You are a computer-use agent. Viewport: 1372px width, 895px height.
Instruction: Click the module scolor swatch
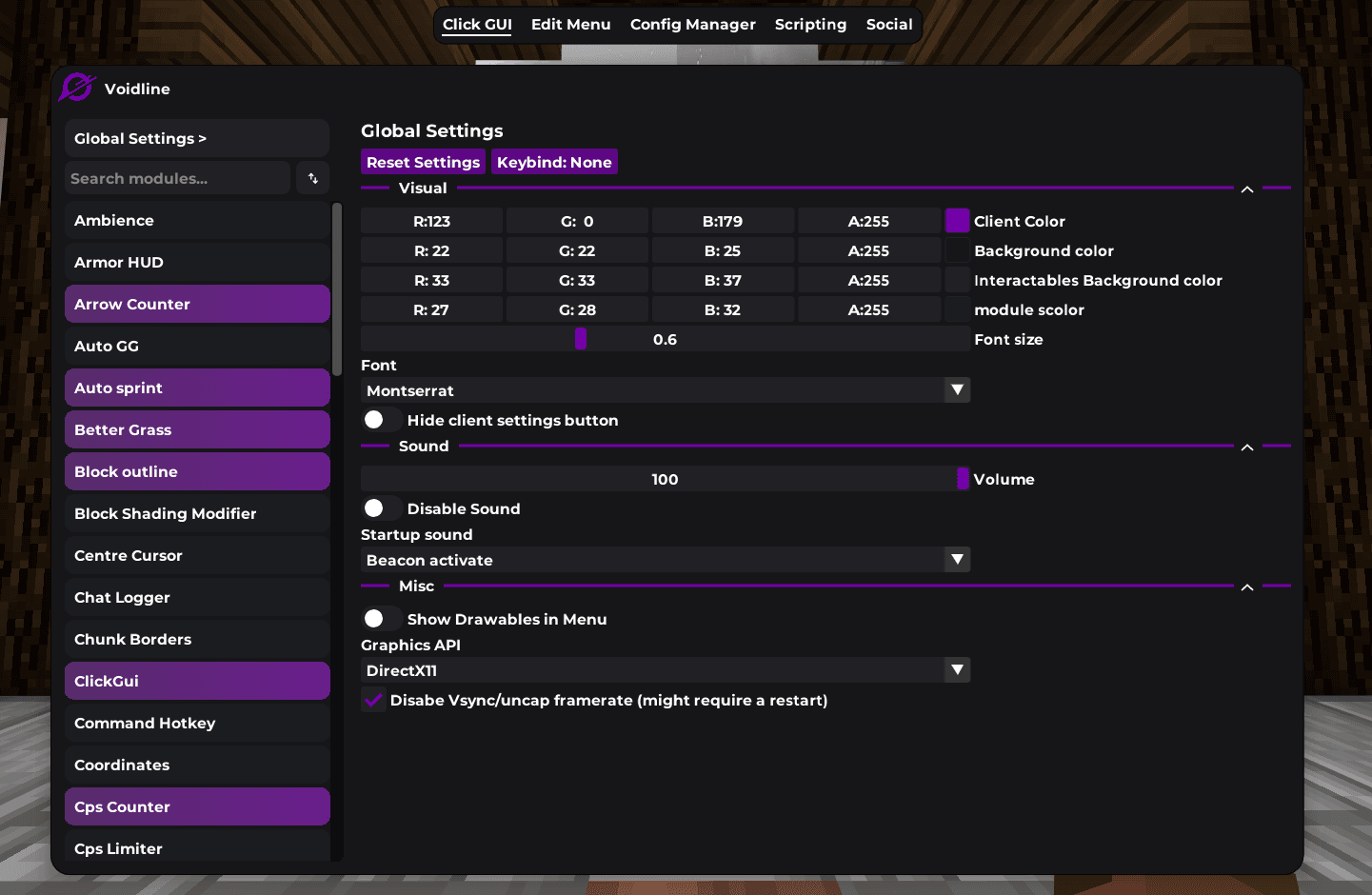point(957,309)
